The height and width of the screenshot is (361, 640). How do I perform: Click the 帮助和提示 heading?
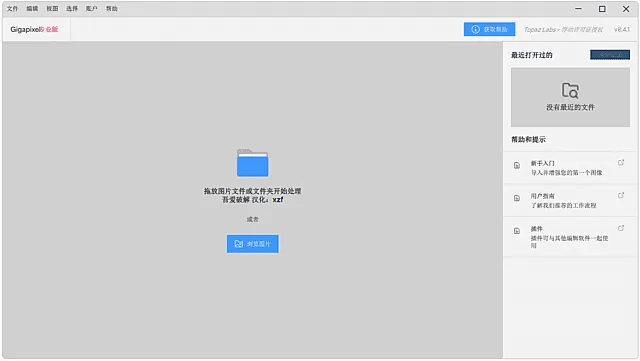(x=528, y=139)
